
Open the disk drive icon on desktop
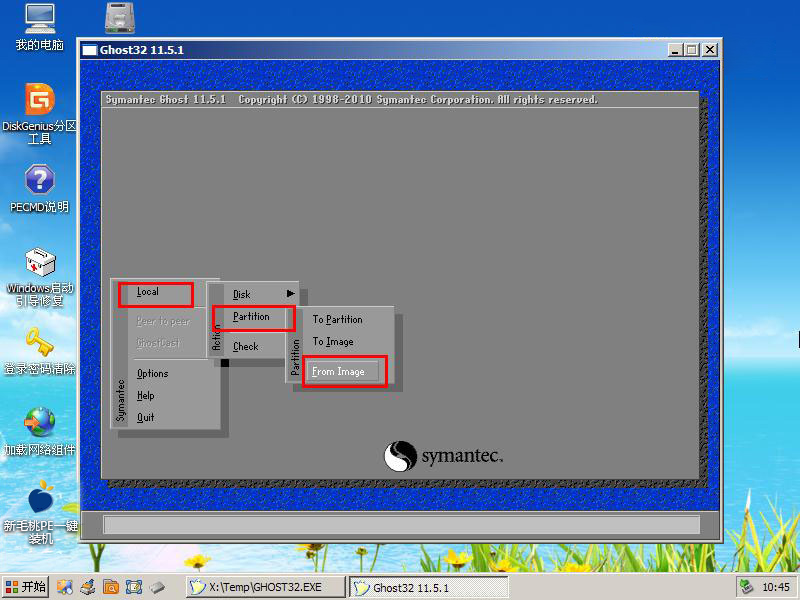(120, 18)
